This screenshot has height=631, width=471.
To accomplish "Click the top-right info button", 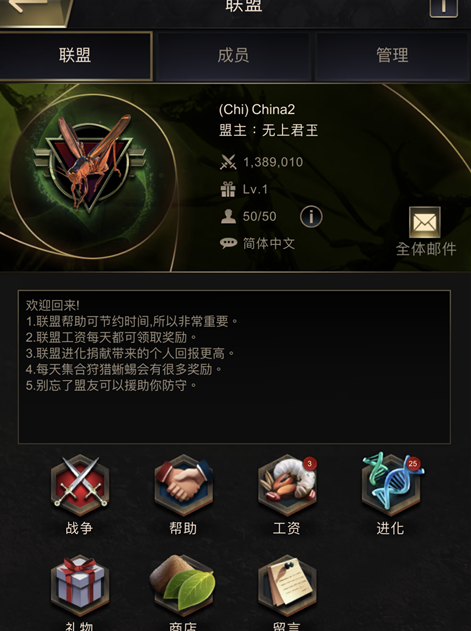I will pos(444,8).
